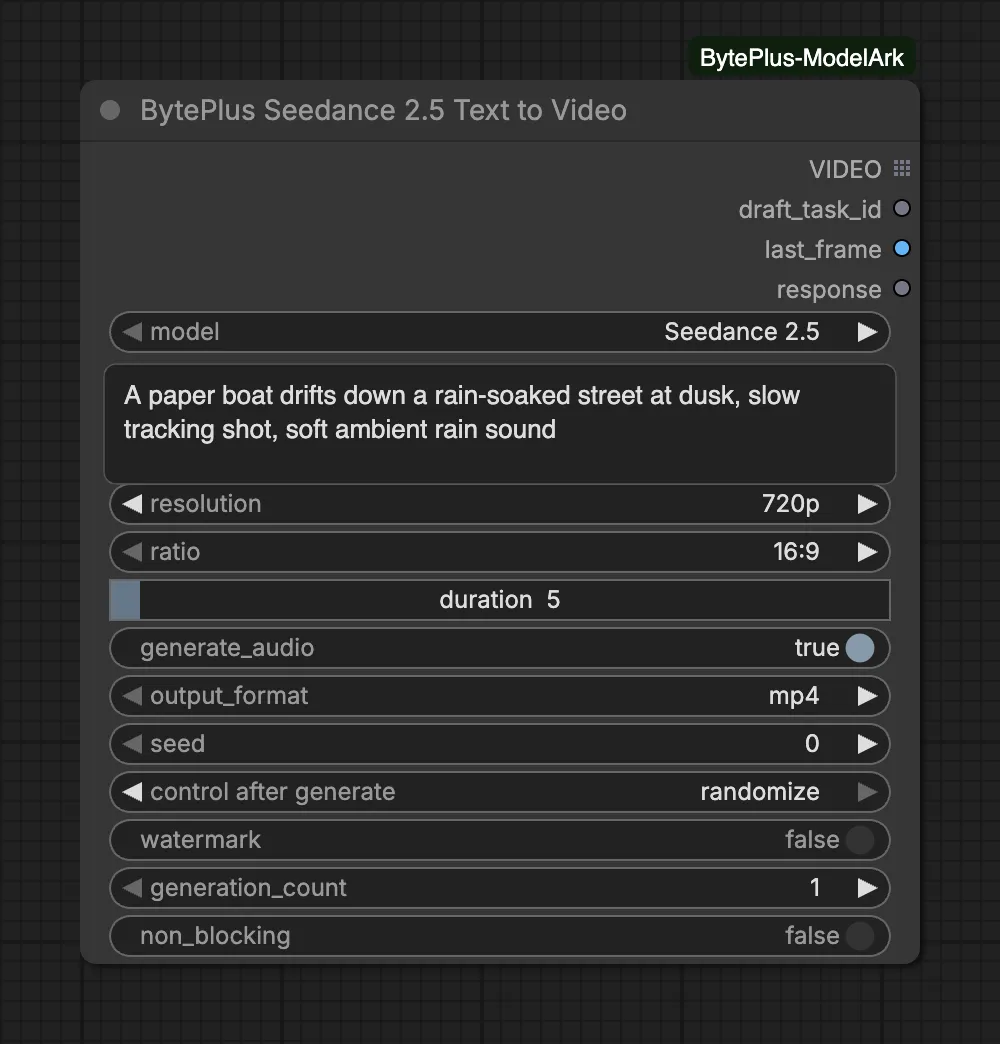
Task: Open the ratio dropdown showing 16:9
Action: point(499,552)
